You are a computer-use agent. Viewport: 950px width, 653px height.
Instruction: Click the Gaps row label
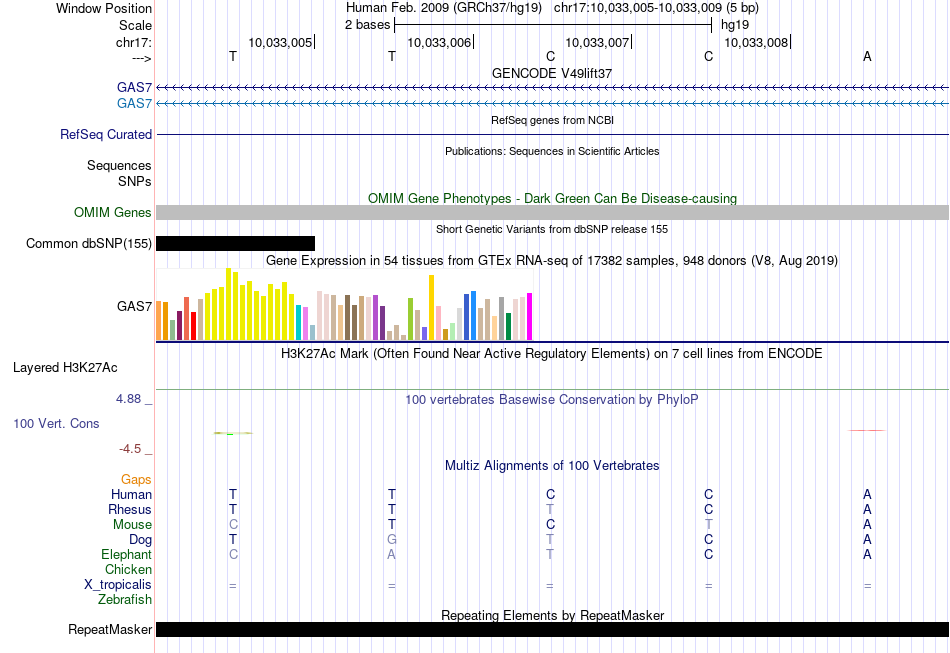click(136, 480)
